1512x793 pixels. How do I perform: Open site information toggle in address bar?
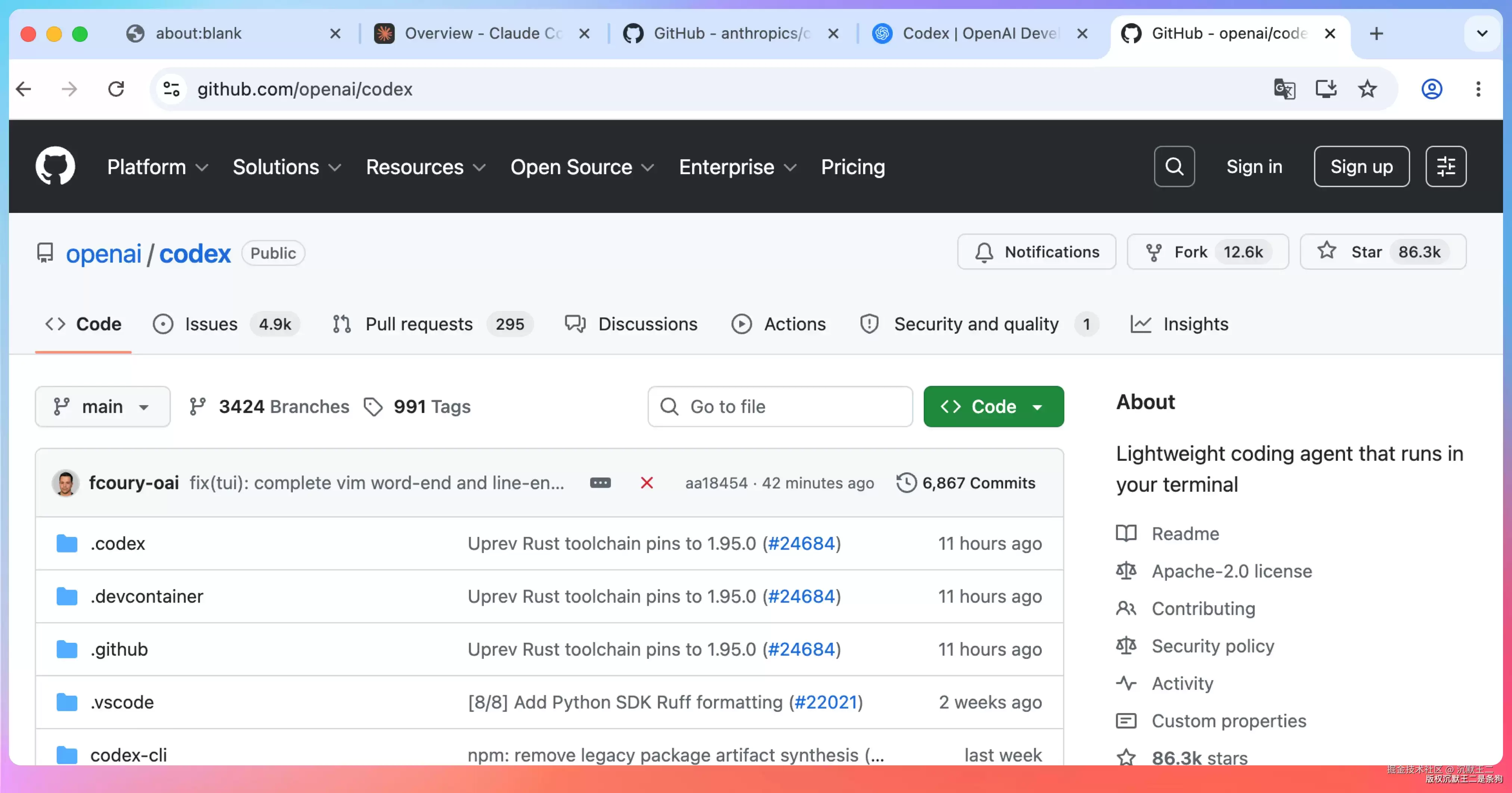171,89
